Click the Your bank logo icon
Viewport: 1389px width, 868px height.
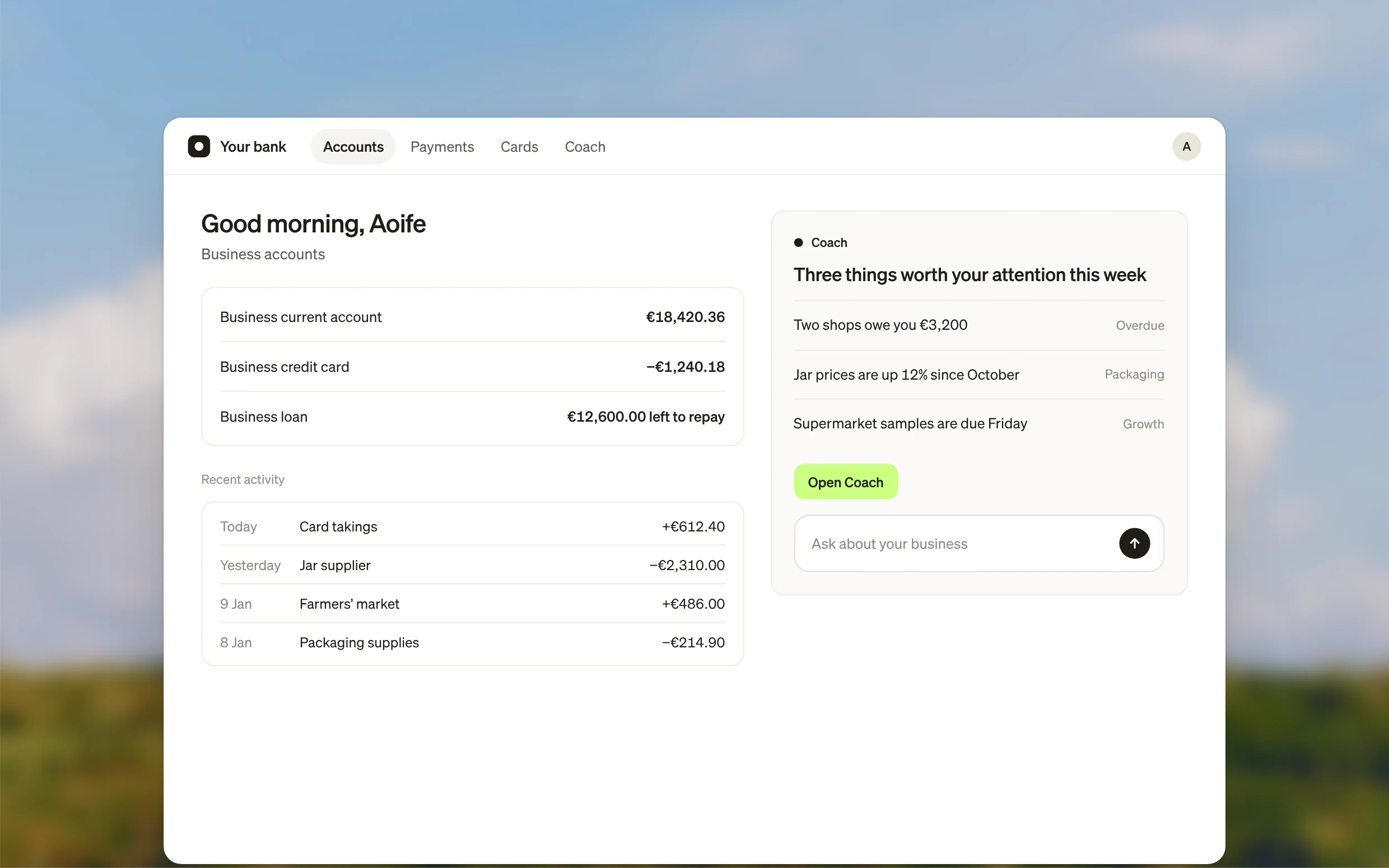(199, 146)
